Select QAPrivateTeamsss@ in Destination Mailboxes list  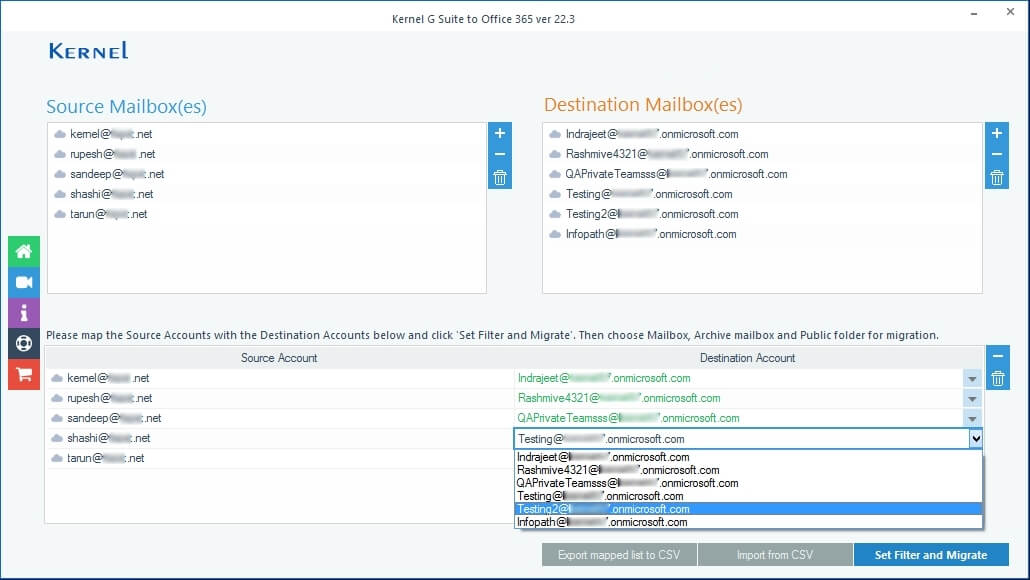click(668, 174)
